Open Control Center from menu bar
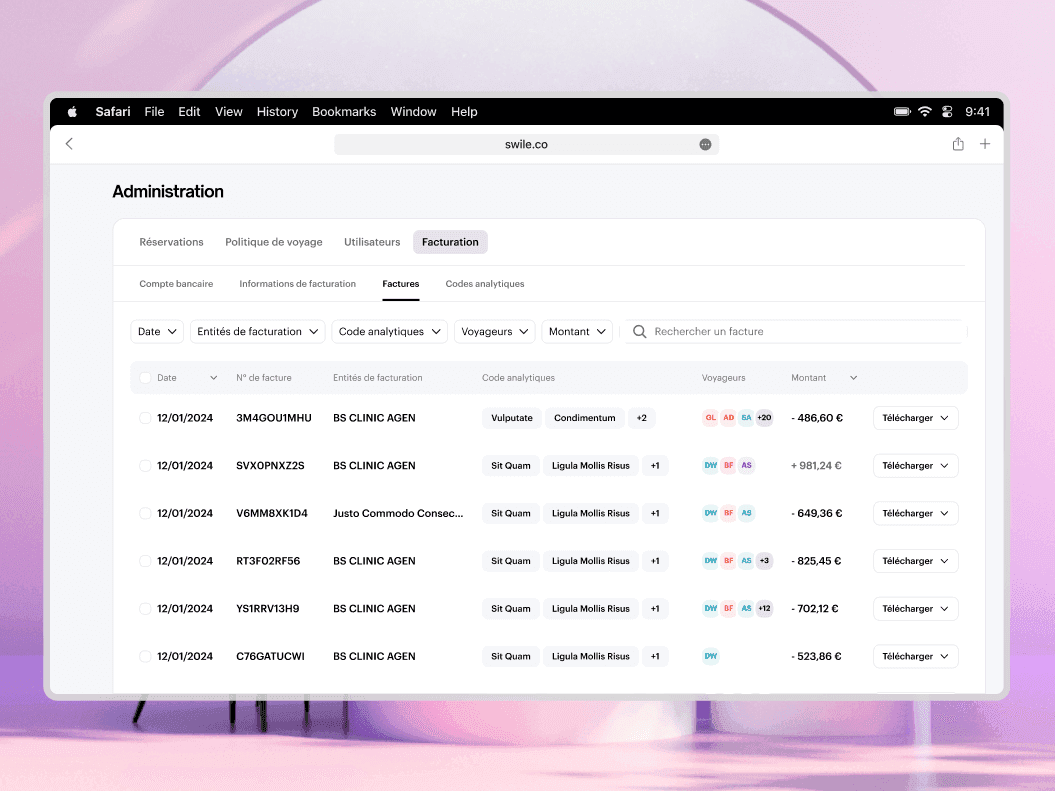This screenshot has width=1055, height=791. point(947,112)
